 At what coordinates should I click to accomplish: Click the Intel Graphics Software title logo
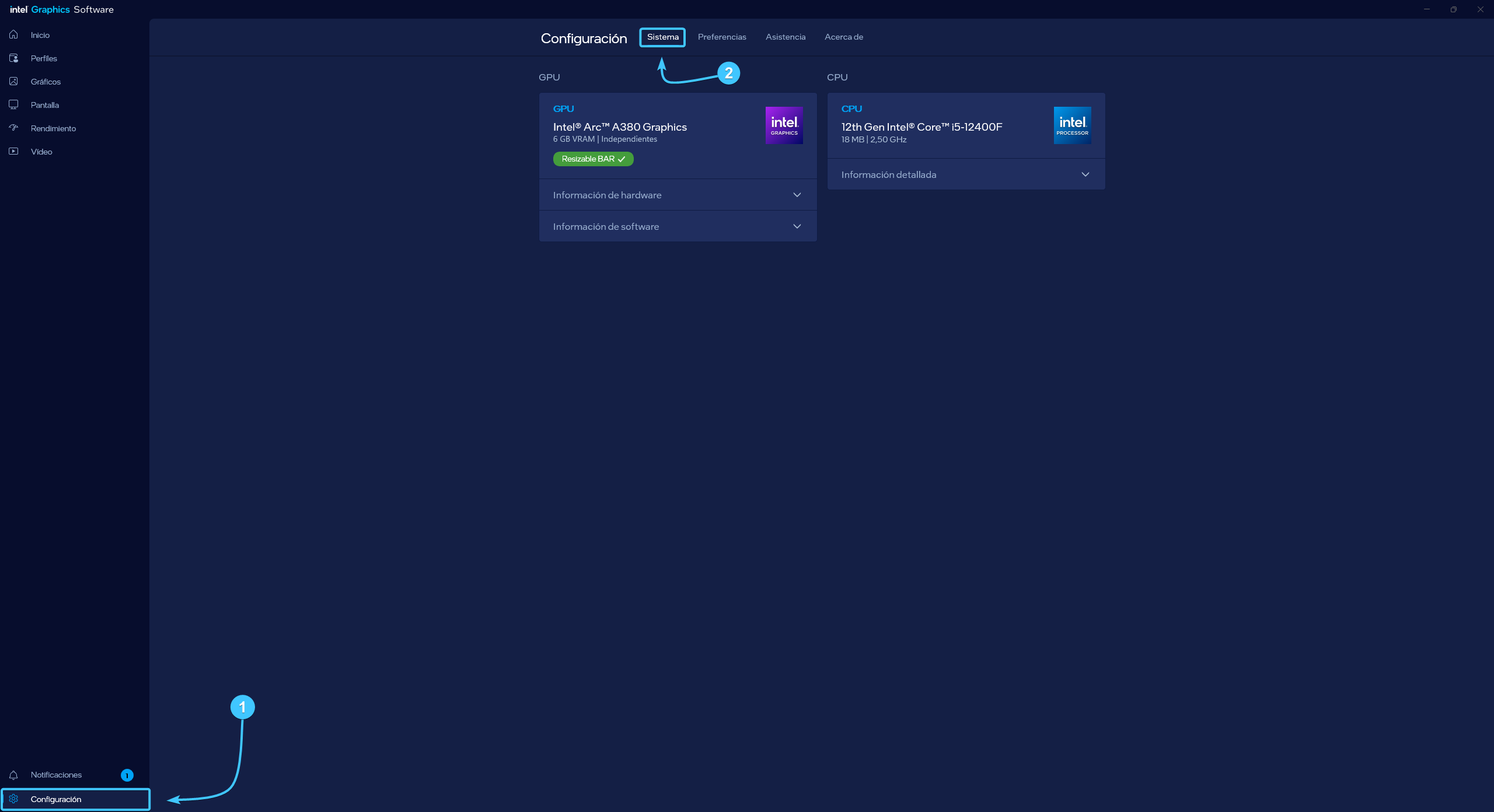pyautogui.click(x=62, y=9)
